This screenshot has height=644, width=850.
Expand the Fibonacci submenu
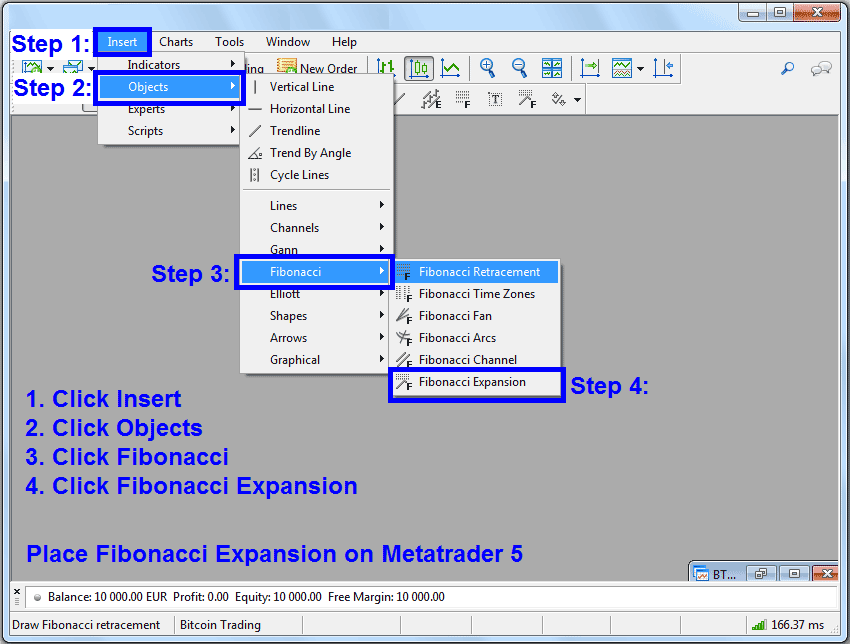pyautogui.click(x=314, y=272)
